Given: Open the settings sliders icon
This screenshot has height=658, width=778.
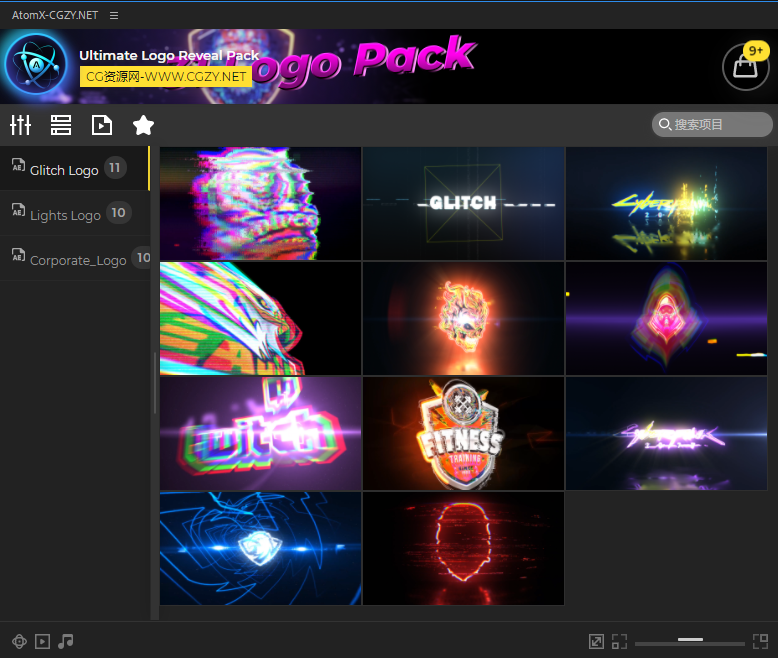Looking at the screenshot, I should (x=20, y=125).
